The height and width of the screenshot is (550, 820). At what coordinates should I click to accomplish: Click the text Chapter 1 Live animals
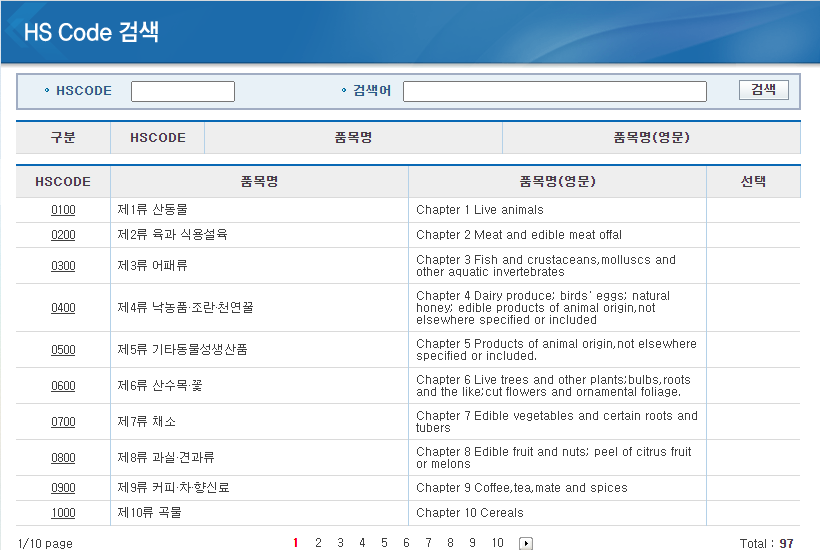click(480, 210)
